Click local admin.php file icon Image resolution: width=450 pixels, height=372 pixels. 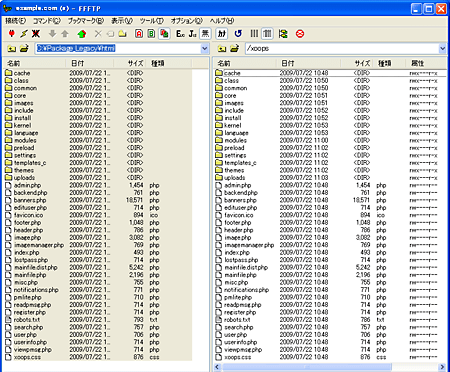pos(9,185)
